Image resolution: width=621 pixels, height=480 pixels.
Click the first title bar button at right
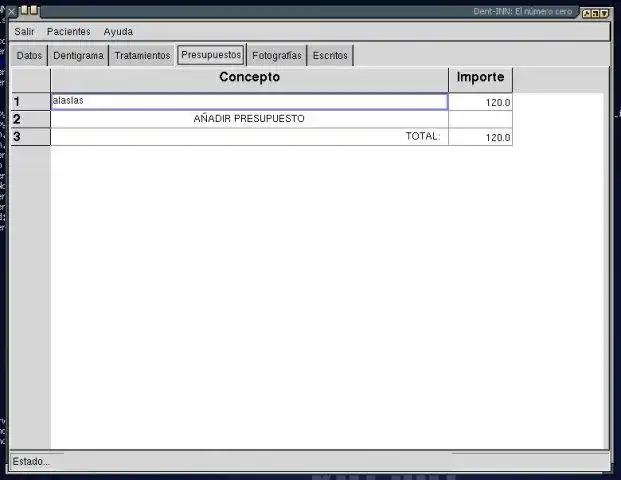pos(587,14)
